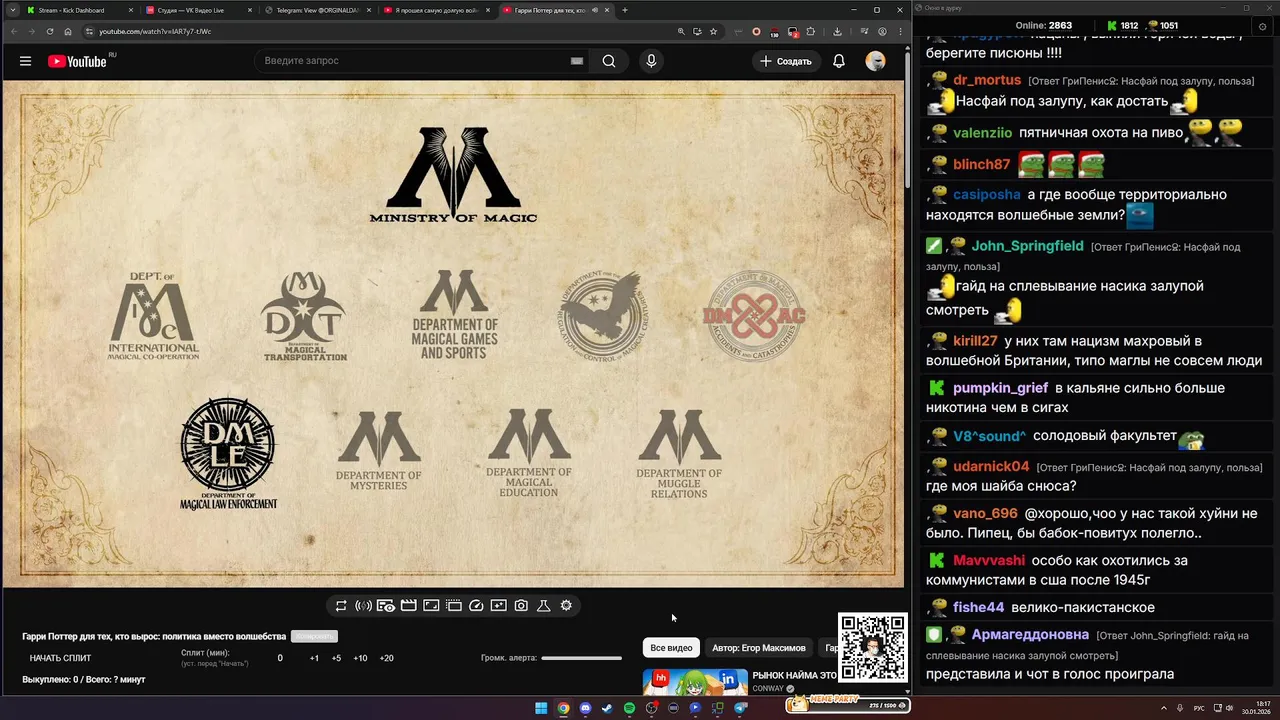Viewport: 1280px width, 720px height.
Task: Click username casiposha in chat
Action: click(987, 195)
